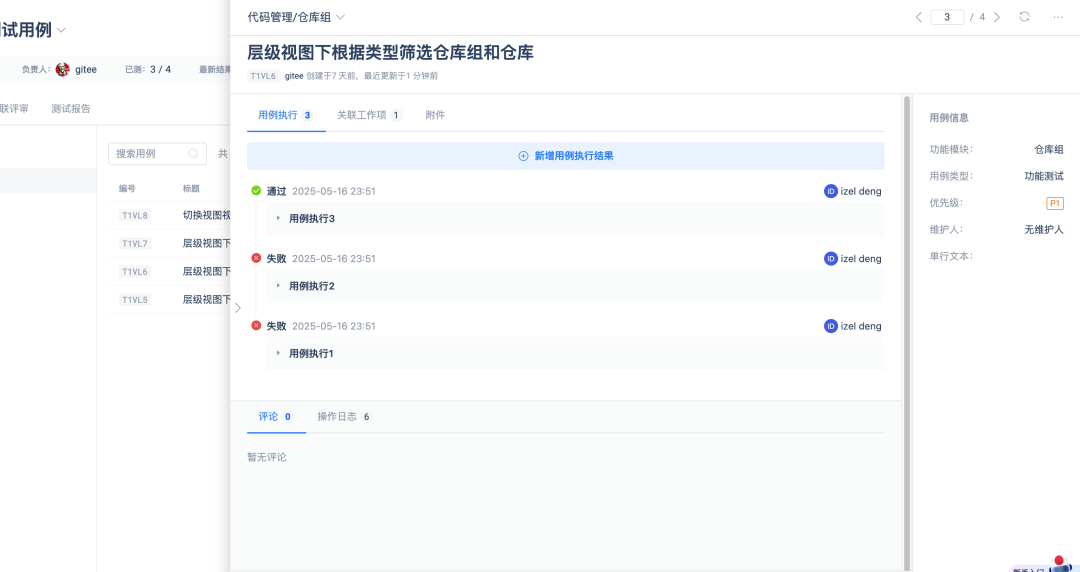The image size is (1080, 572).
Task: Click the green passed status icon
Action: pyautogui.click(x=256, y=191)
